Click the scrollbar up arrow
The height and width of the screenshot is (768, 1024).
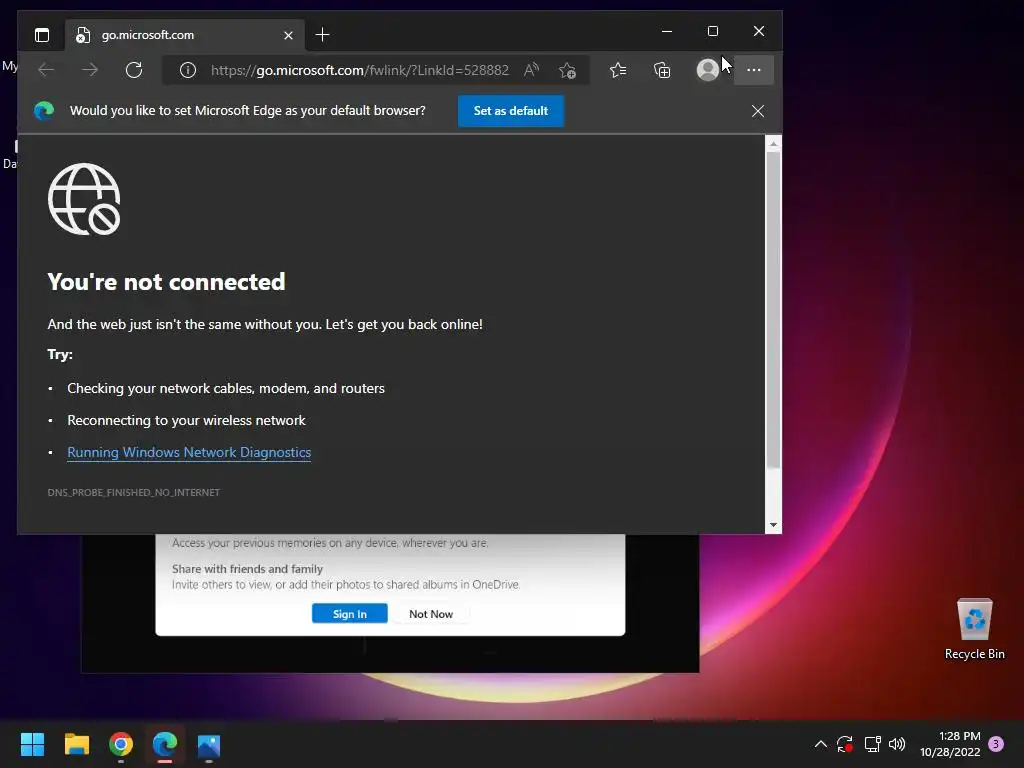(x=773, y=143)
